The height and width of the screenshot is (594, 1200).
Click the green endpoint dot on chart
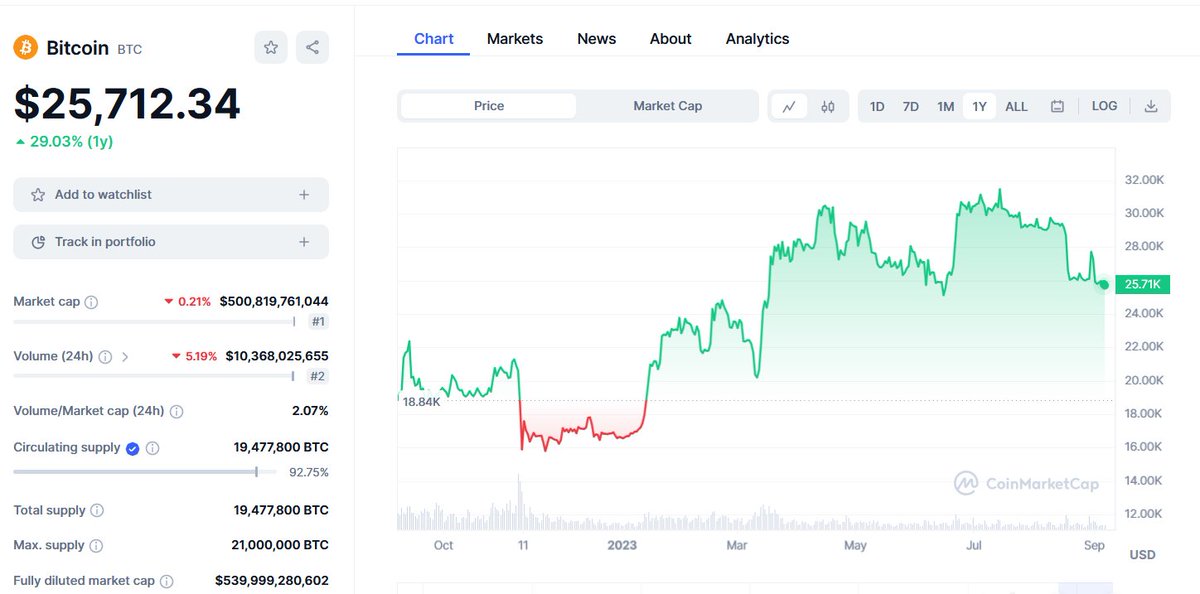click(1104, 285)
